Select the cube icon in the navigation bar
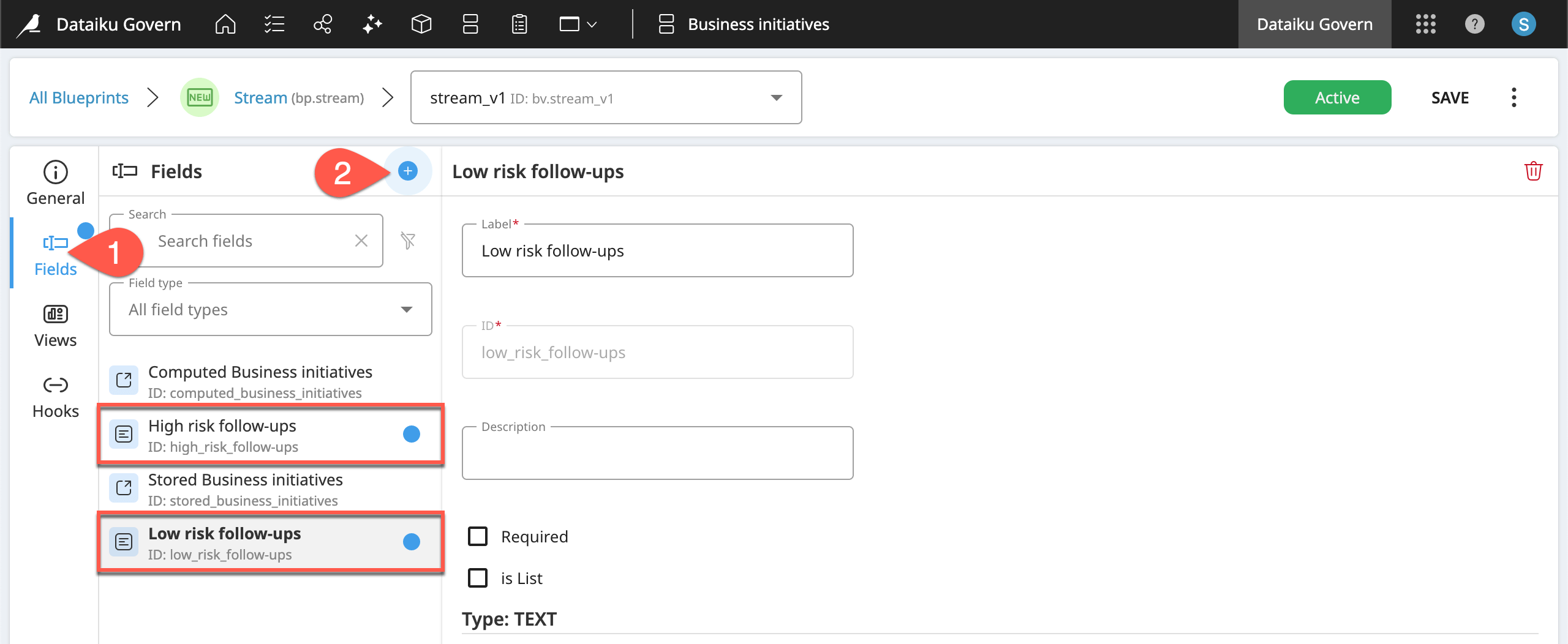Viewport: 1568px width, 644px height. tap(421, 24)
